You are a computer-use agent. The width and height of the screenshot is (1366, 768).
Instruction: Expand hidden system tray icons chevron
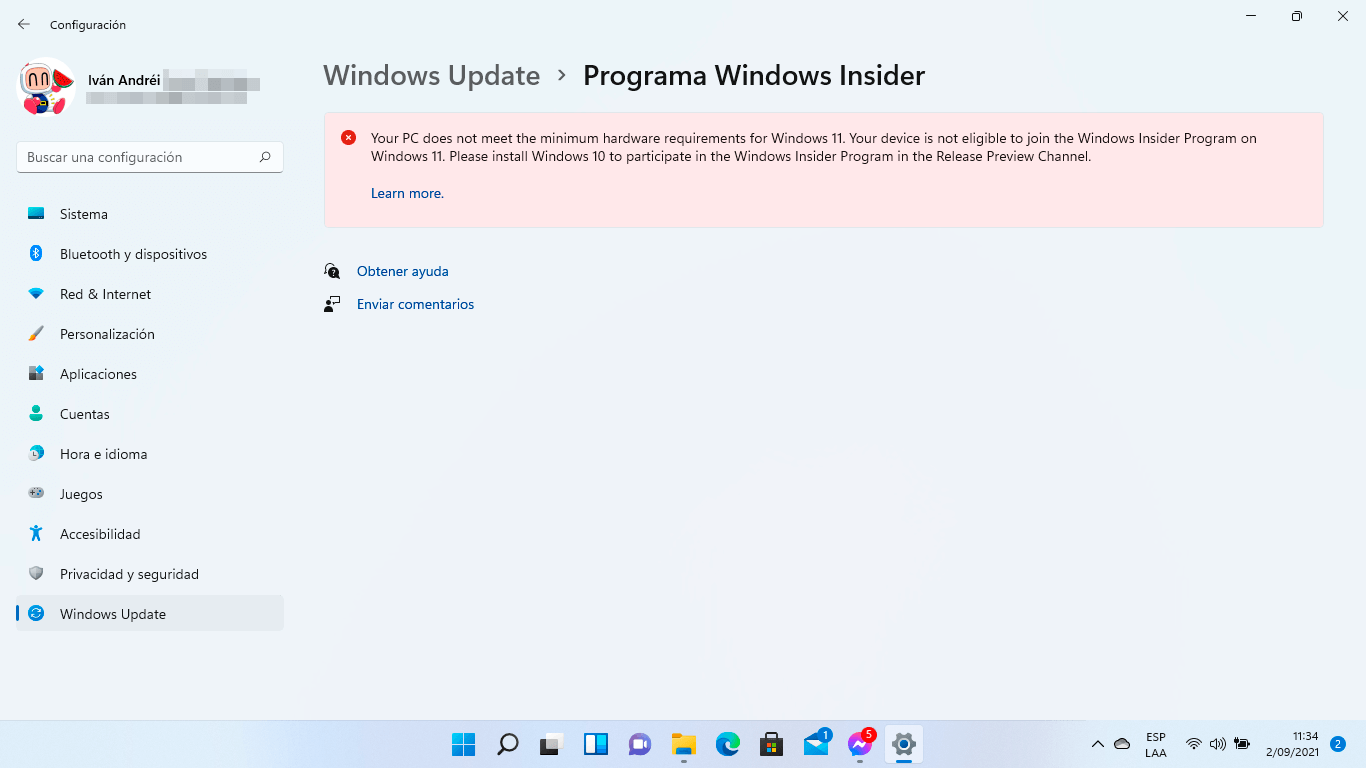point(1097,744)
